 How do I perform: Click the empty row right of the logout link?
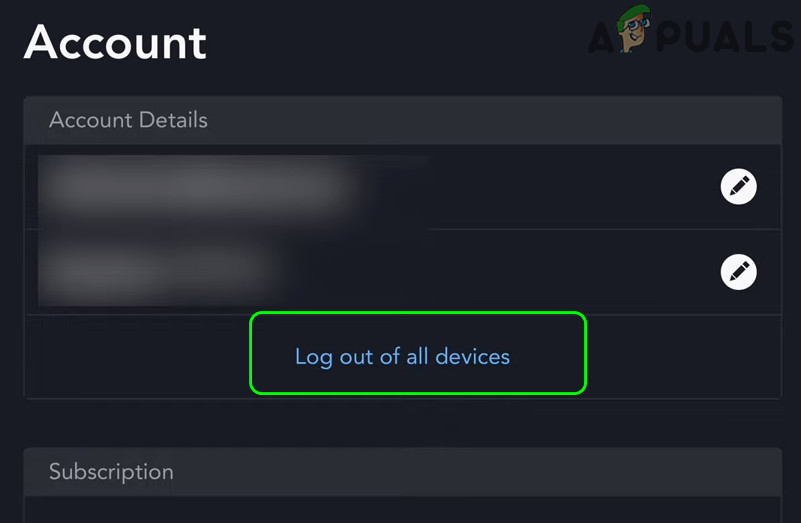point(680,357)
